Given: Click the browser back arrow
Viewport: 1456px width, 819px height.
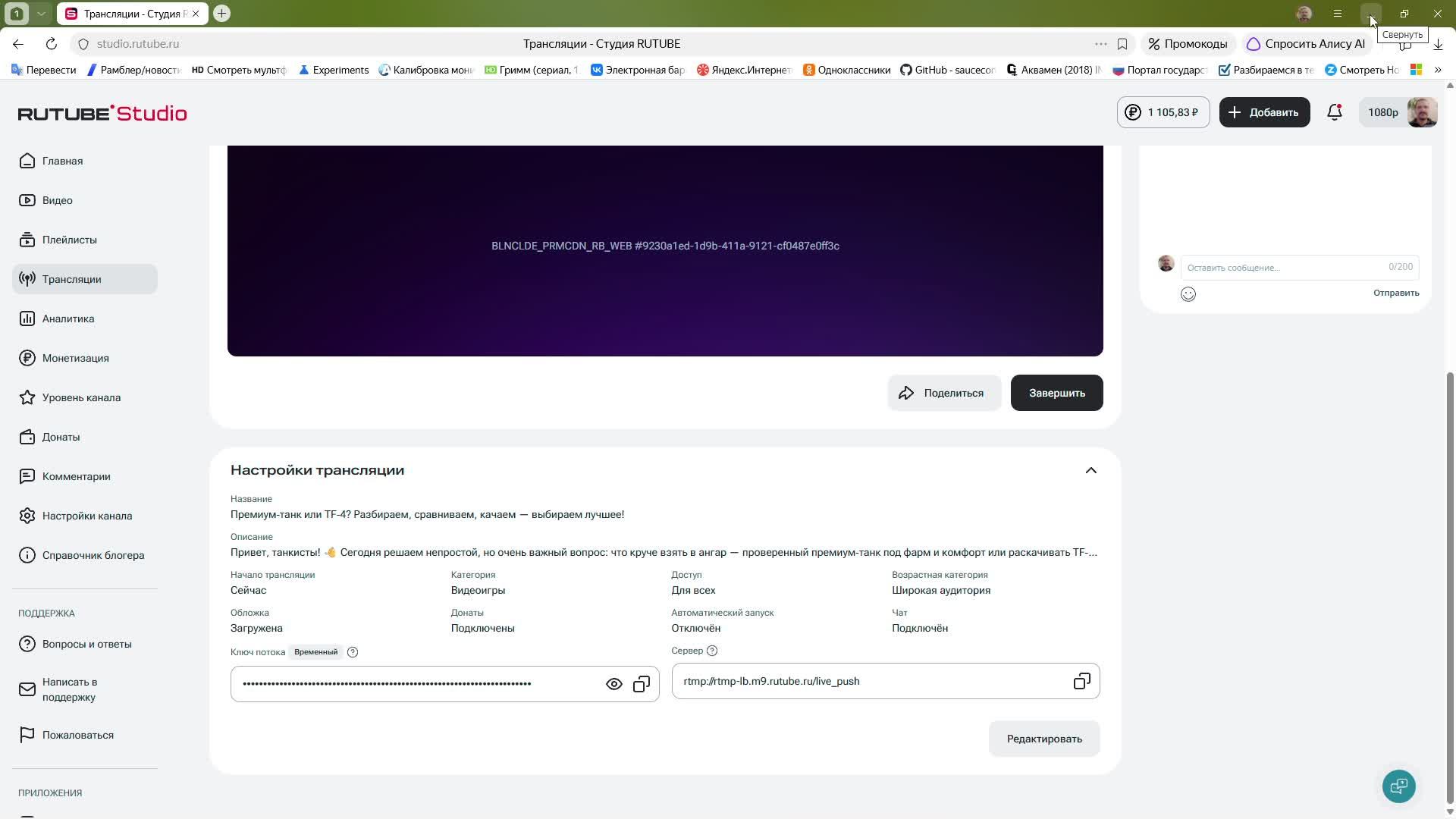Looking at the screenshot, I should (18, 44).
